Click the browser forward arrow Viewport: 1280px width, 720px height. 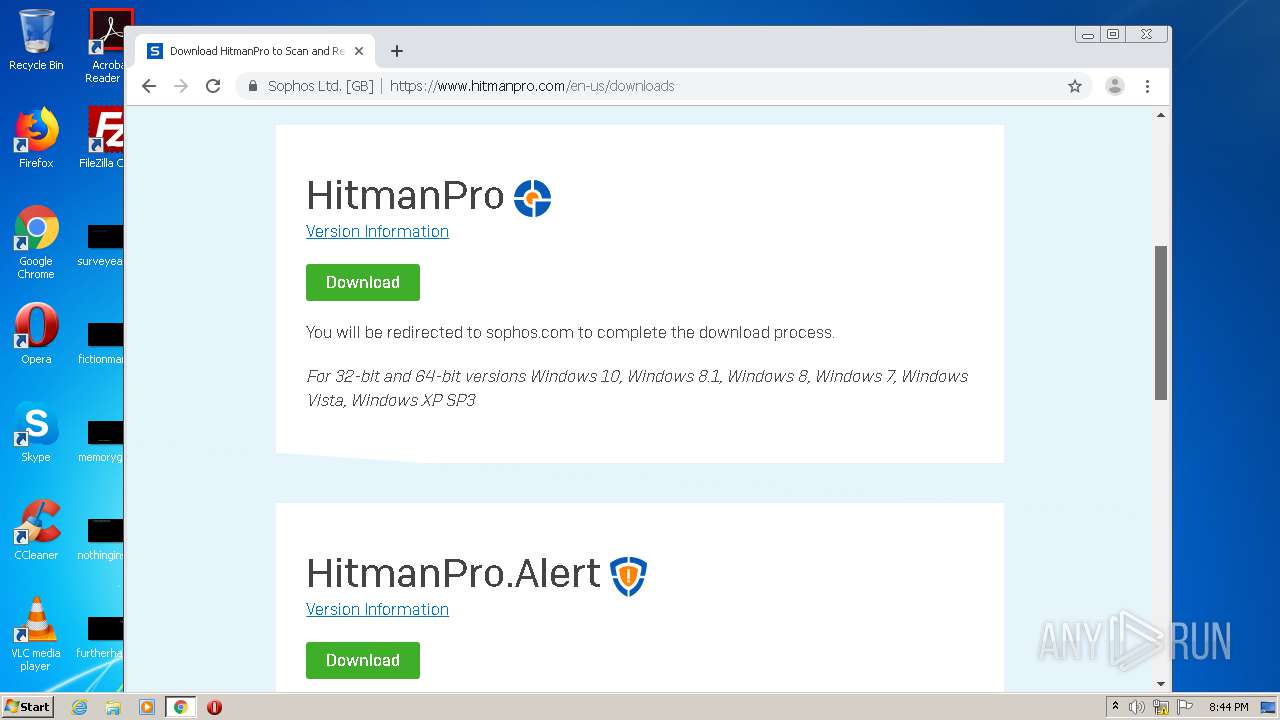181,86
